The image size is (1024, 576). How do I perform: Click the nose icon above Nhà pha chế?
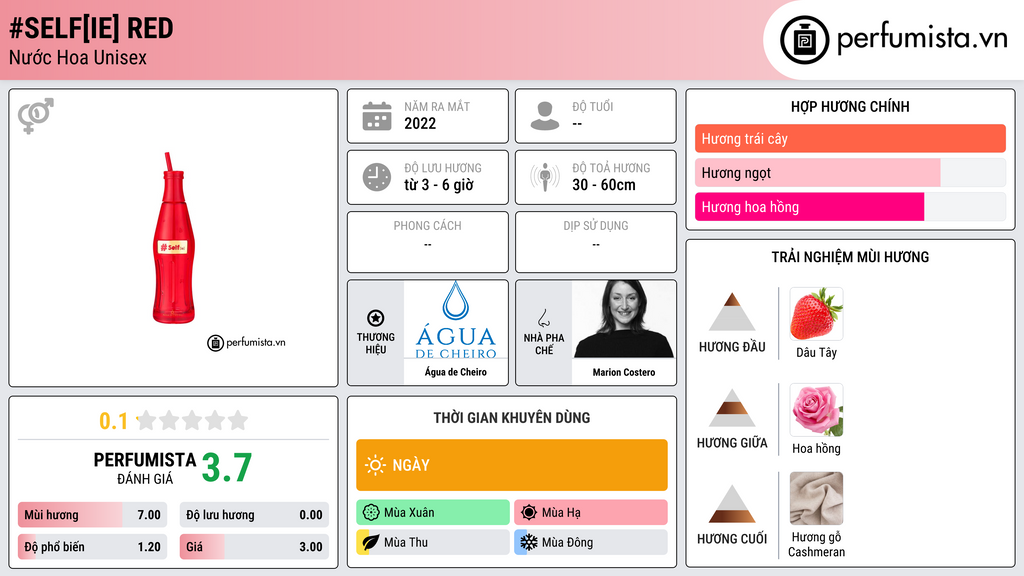point(543,318)
